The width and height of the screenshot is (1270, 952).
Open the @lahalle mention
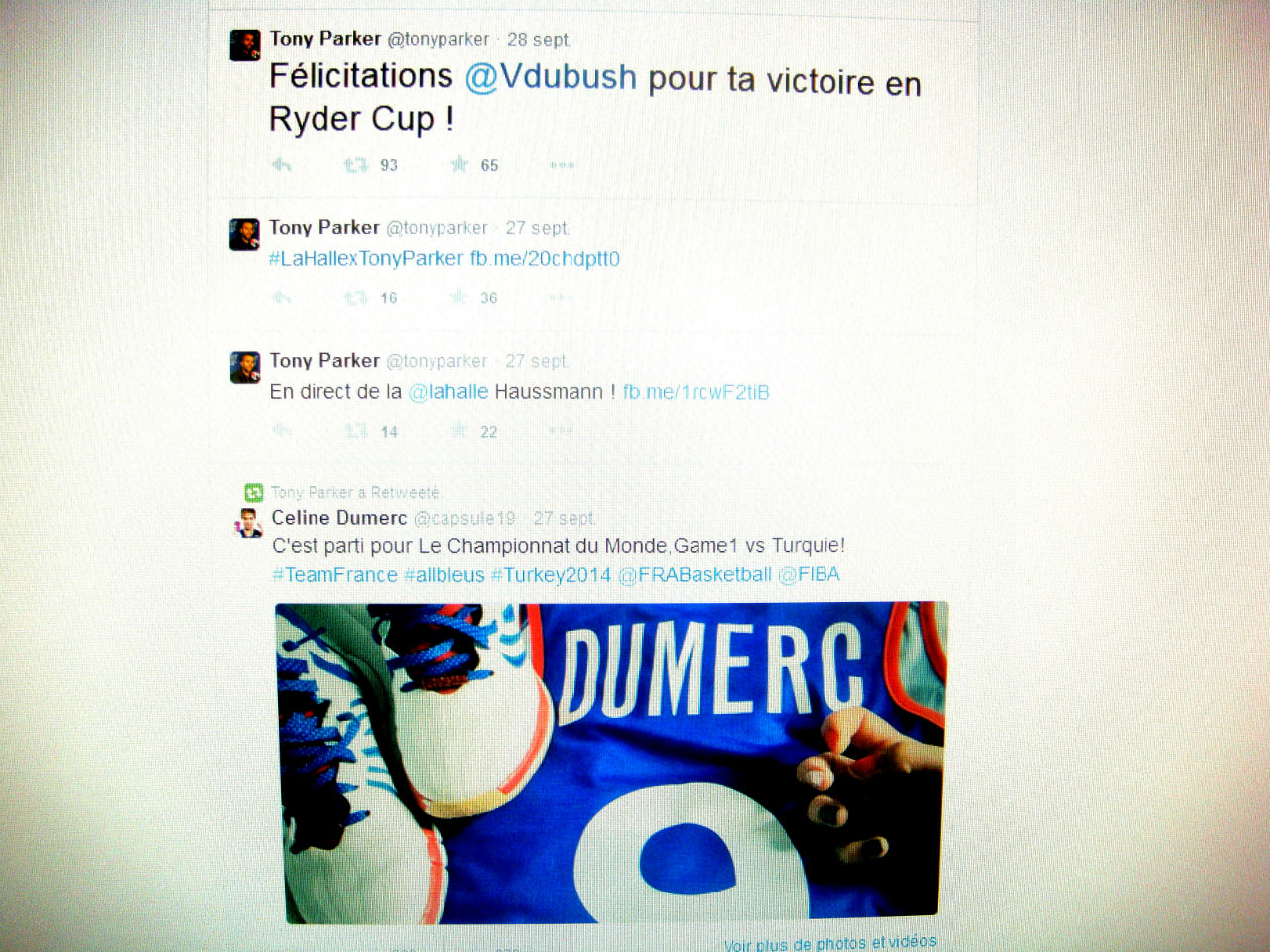tap(448, 392)
